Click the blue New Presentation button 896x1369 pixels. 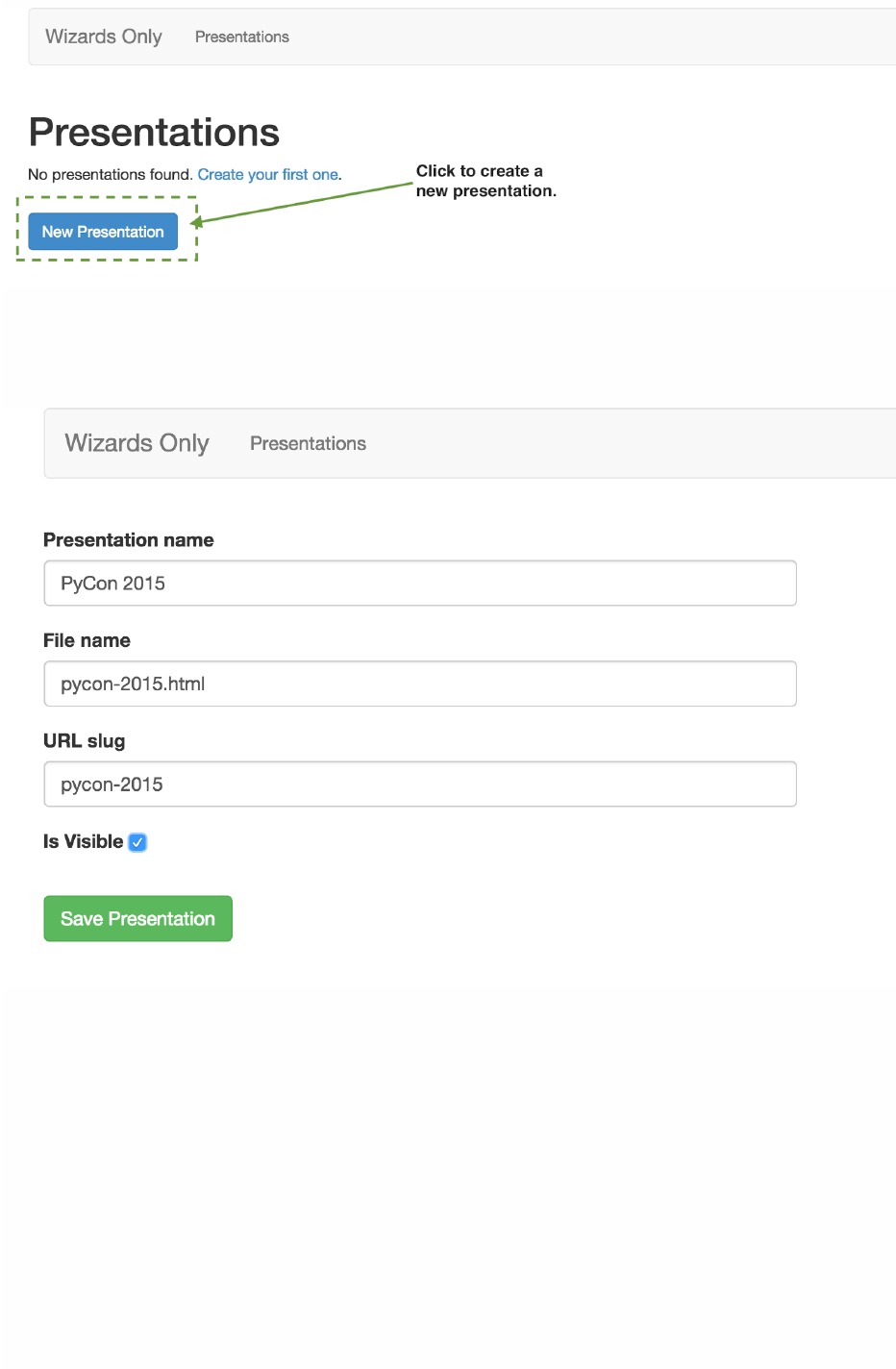point(103,232)
